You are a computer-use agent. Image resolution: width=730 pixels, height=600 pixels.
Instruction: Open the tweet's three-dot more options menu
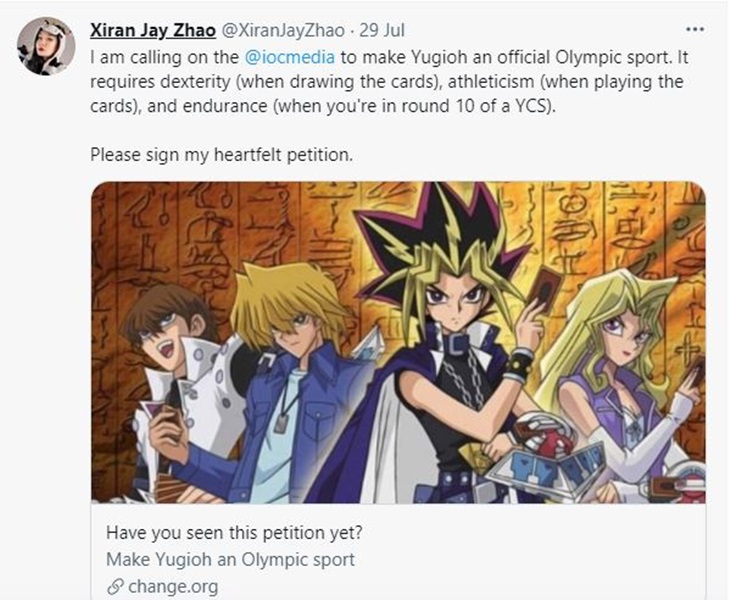[x=695, y=29]
